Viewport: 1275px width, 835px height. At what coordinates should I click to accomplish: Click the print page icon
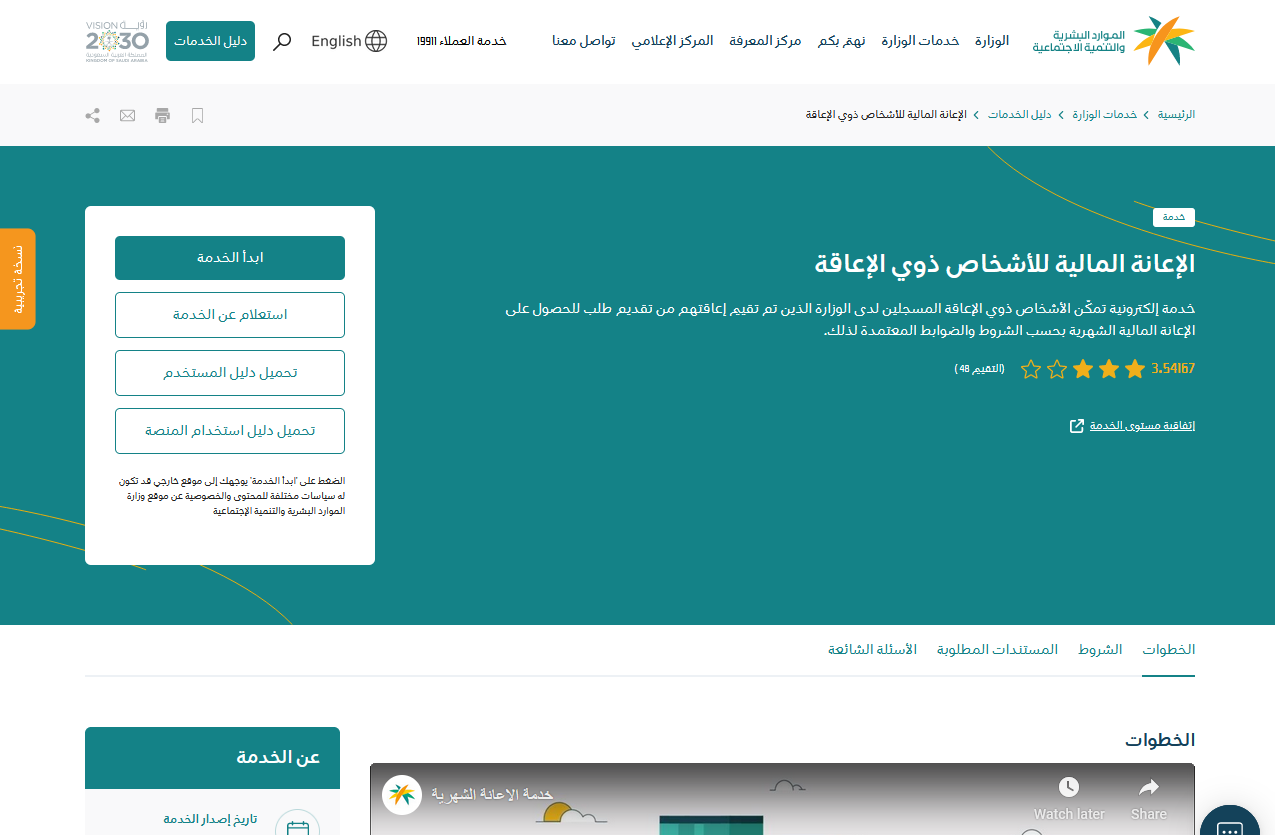162,115
